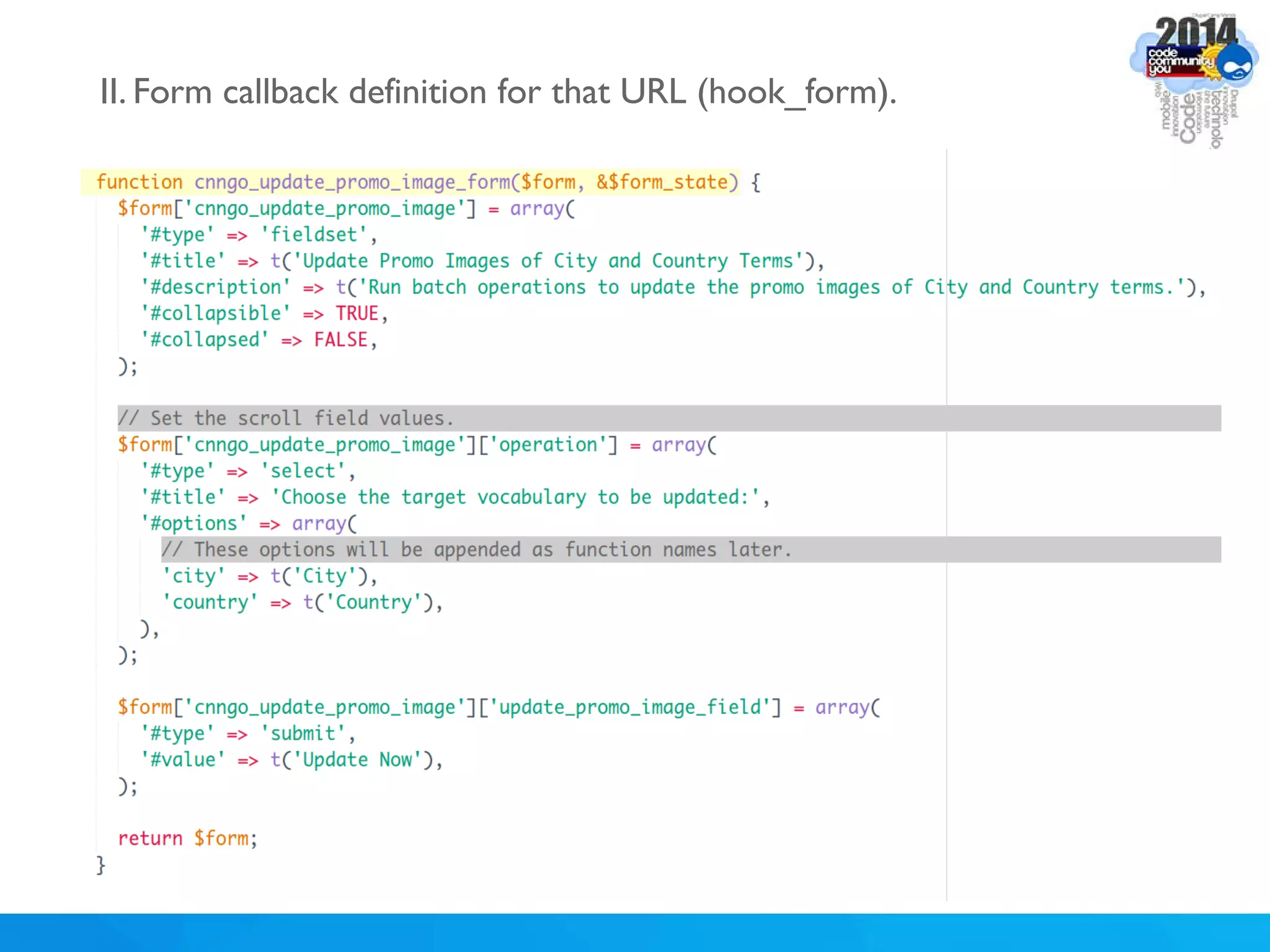
Task: Click the 'Choose the target vocabulary' line
Action: (455, 498)
